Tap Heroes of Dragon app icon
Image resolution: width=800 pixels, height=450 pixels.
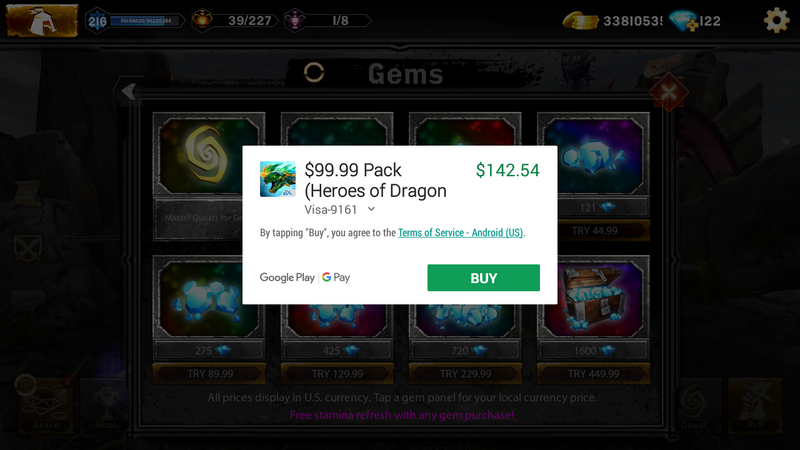(278, 179)
